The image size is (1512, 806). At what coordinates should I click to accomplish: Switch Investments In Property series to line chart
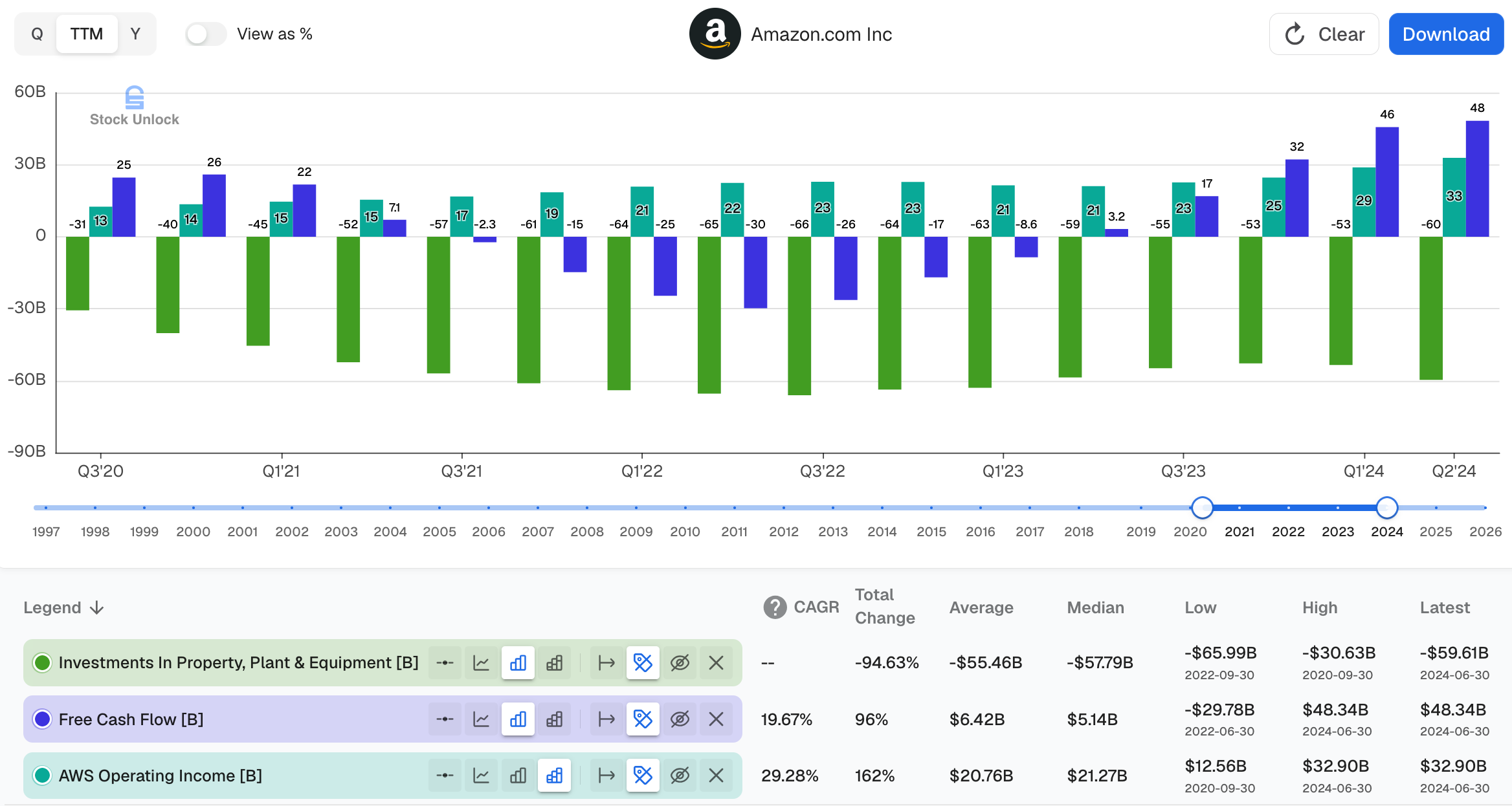tap(481, 662)
